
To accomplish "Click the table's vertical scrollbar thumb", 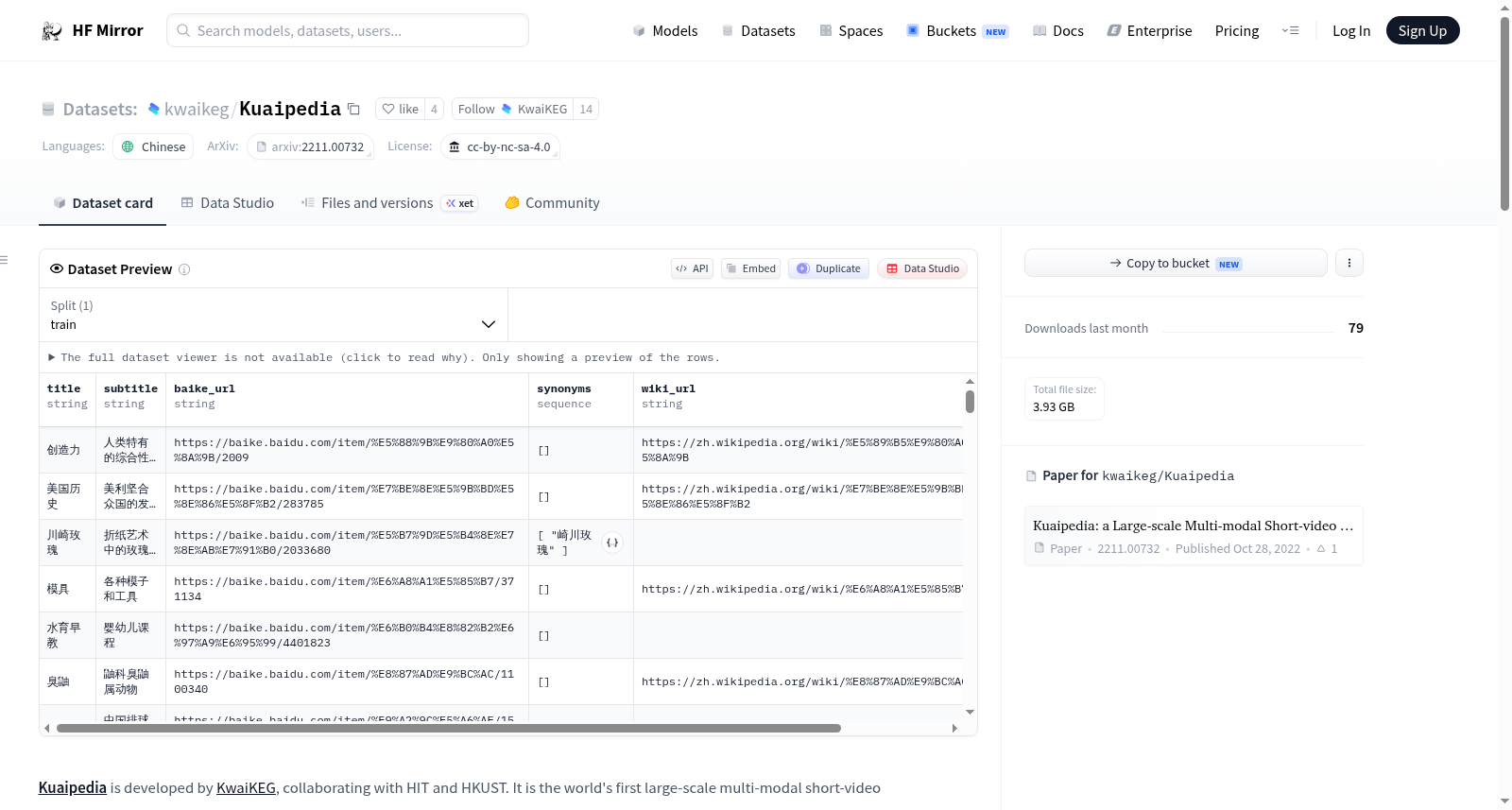I will [970, 402].
